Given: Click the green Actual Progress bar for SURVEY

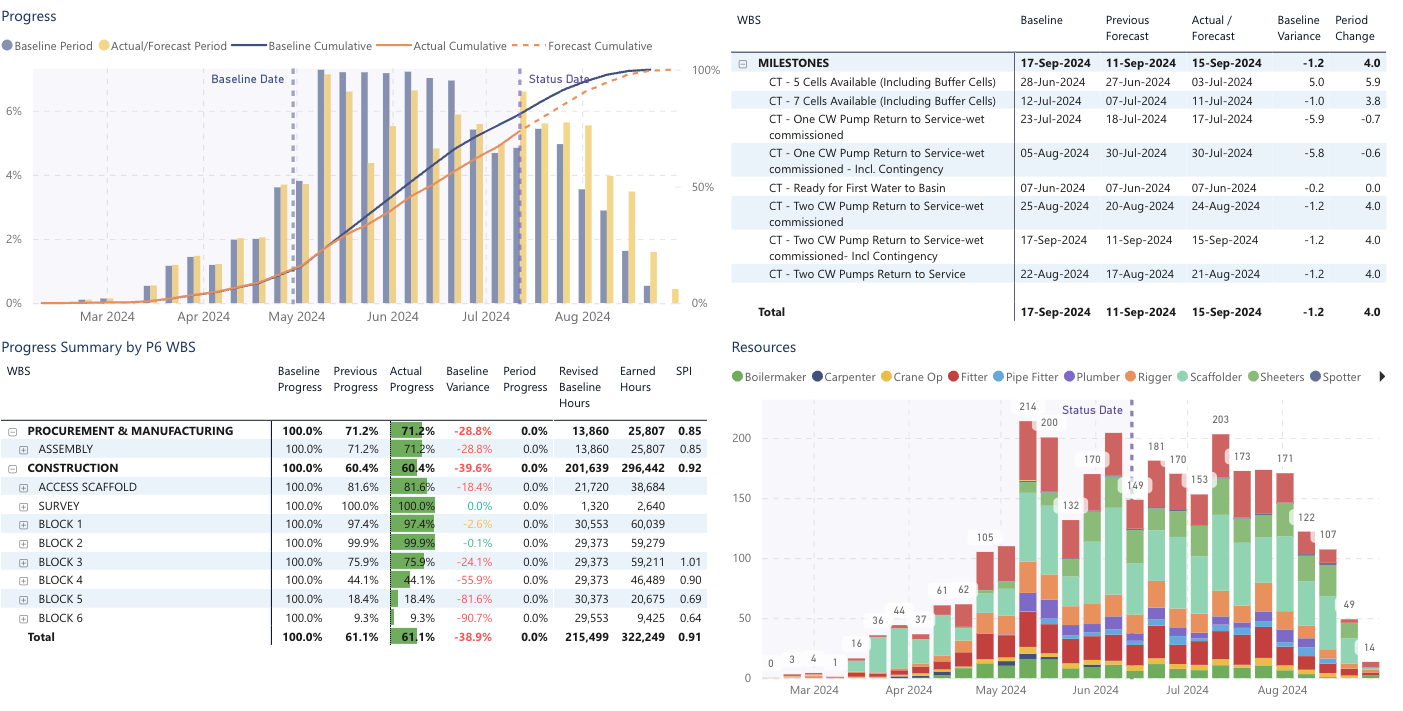Looking at the screenshot, I should 413,505.
